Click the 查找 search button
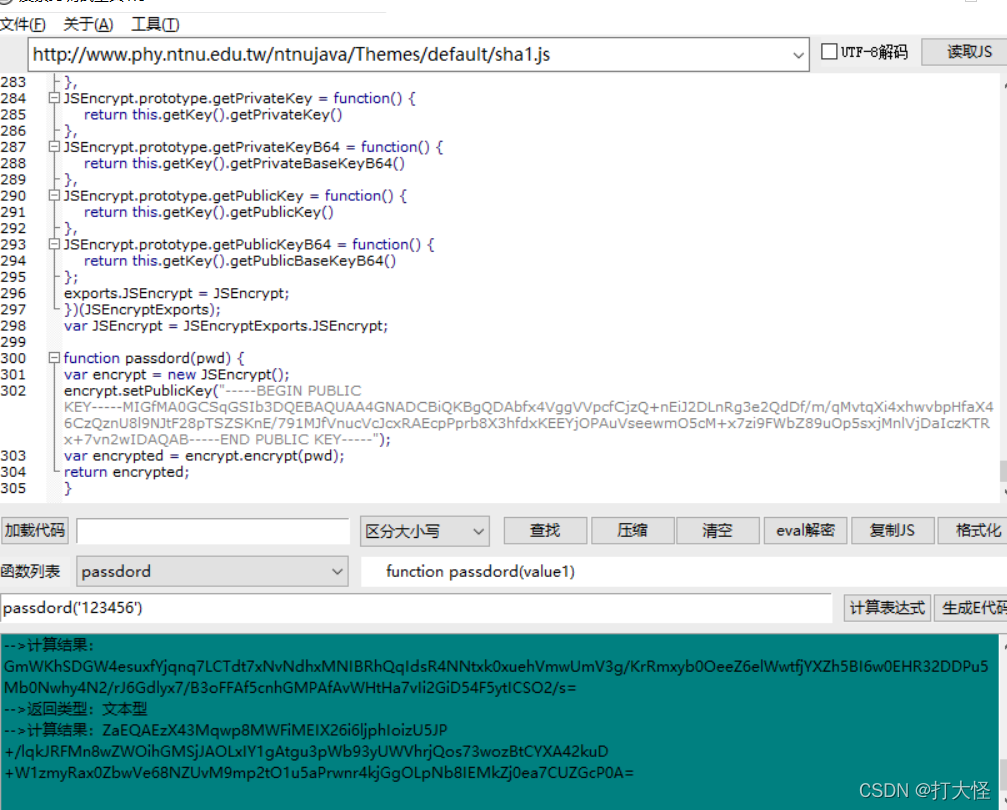Image resolution: width=1007 pixels, height=810 pixels. tap(545, 530)
